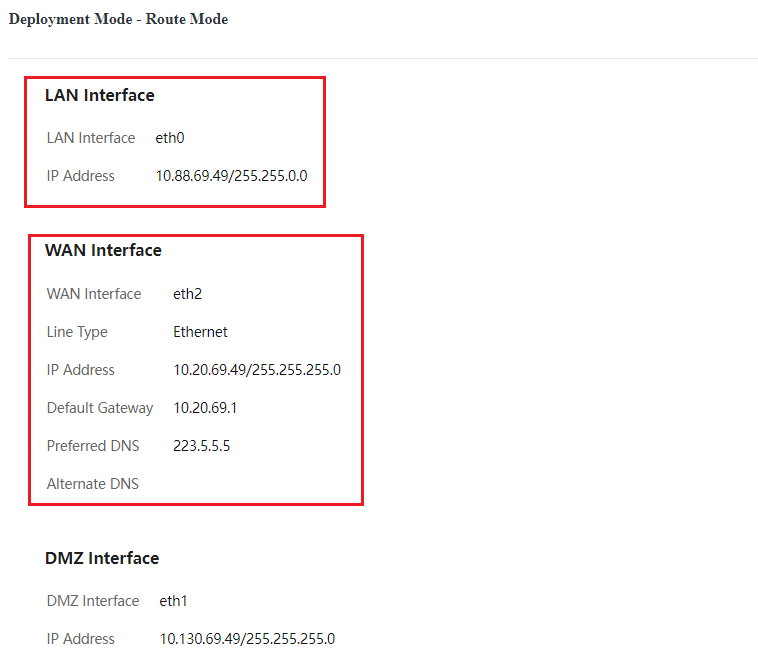Image resolution: width=758 pixels, height=660 pixels.
Task: Click the DMZ IP address 10.130.69.49/255.255.255.0
Action: pos(247,639)
